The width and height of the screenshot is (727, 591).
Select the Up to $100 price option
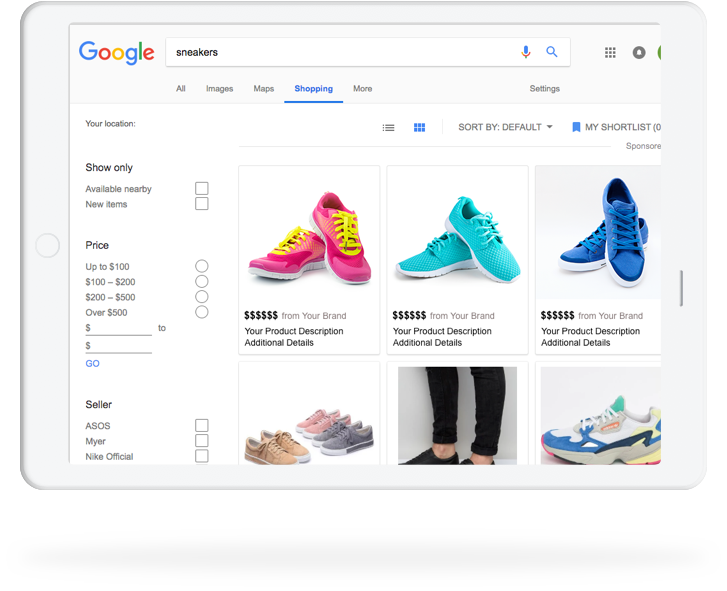[x=202, y=266]
